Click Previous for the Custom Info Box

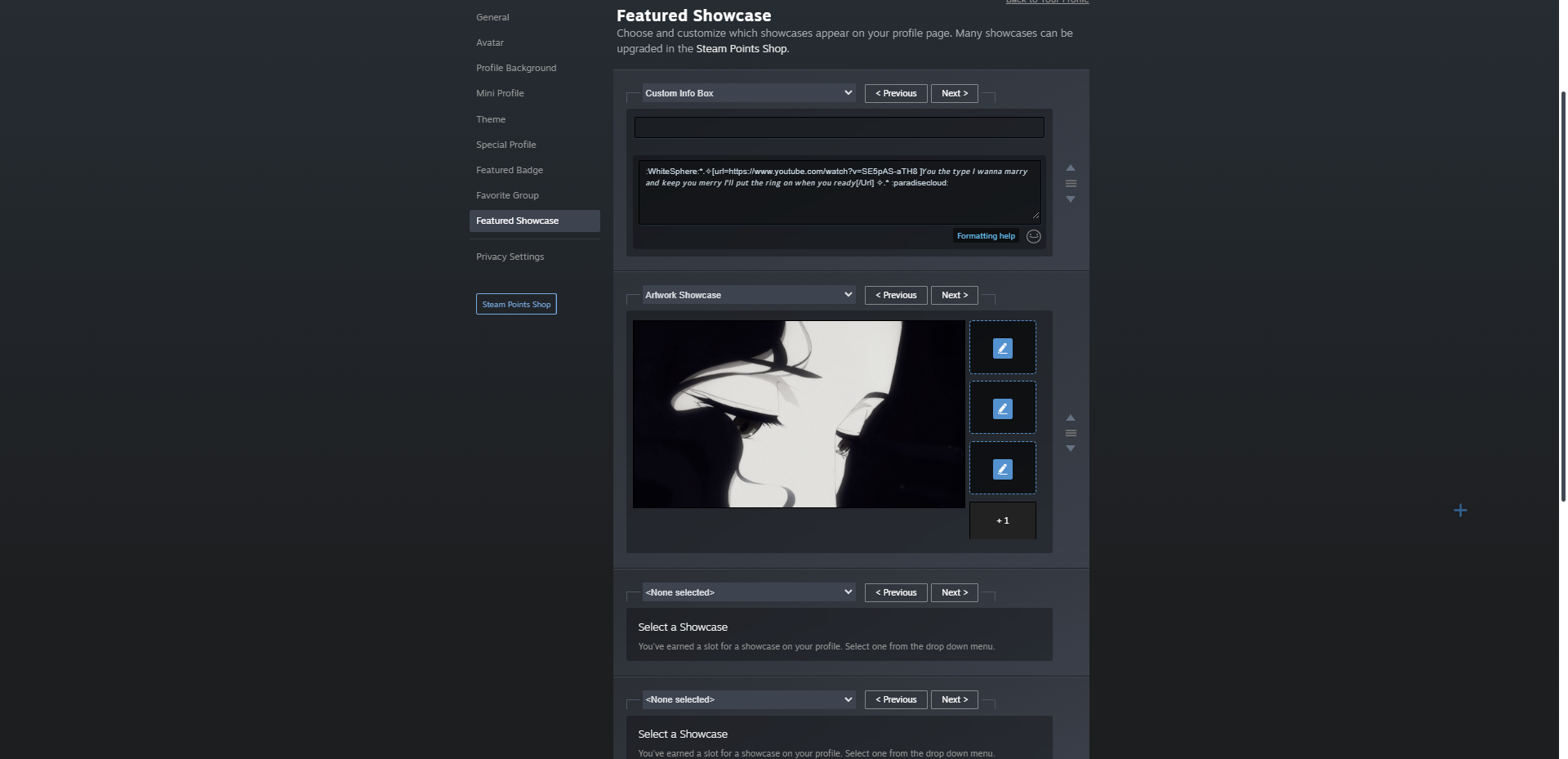(x=896, y=93)
